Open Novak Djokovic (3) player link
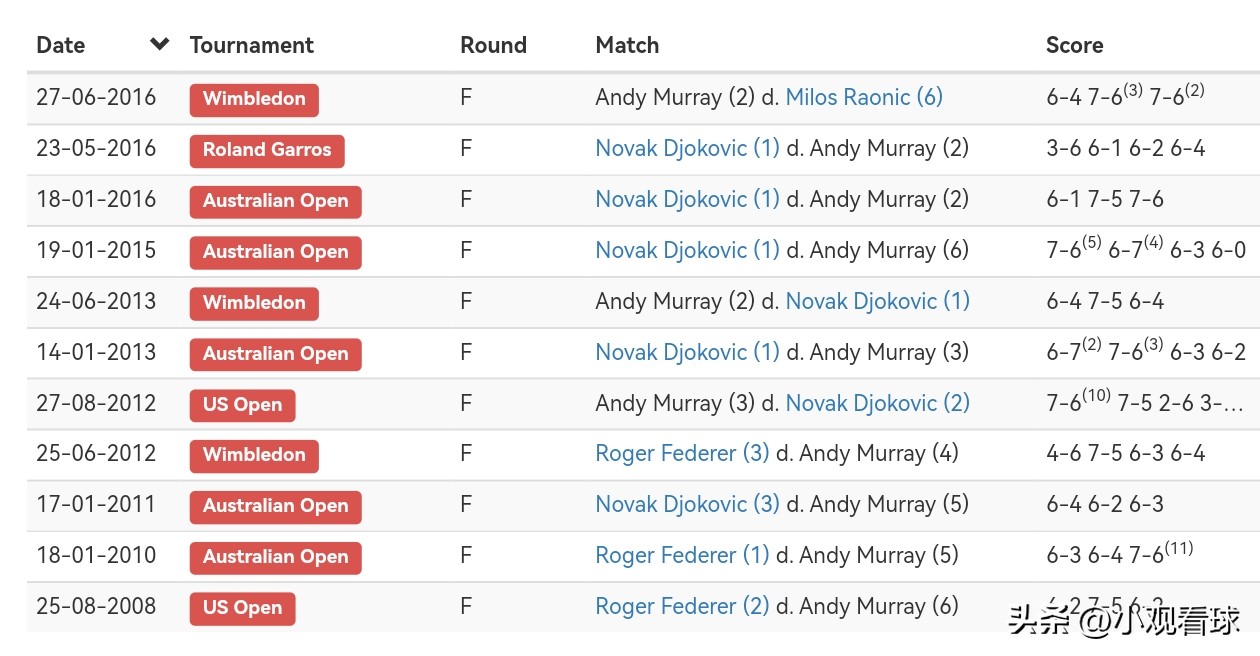 point(687,504)
